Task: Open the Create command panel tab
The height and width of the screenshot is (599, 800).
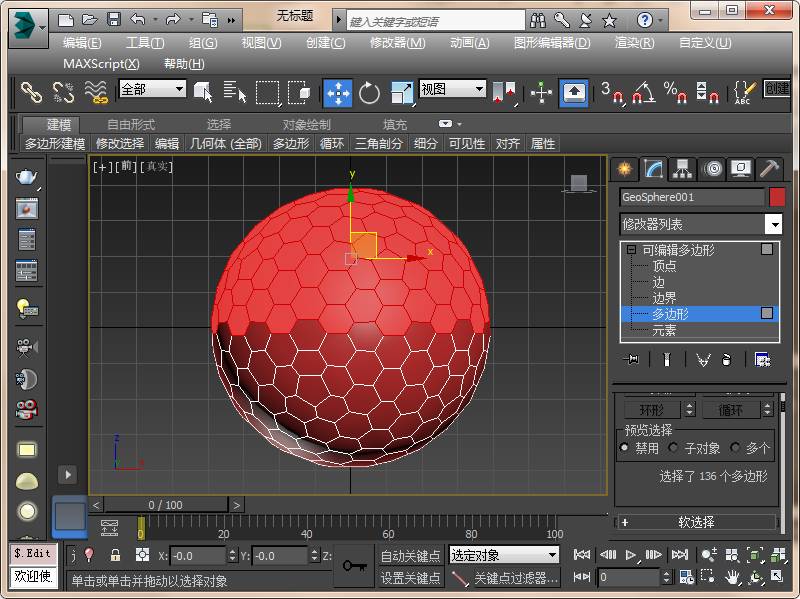Action: pos(624,168)
